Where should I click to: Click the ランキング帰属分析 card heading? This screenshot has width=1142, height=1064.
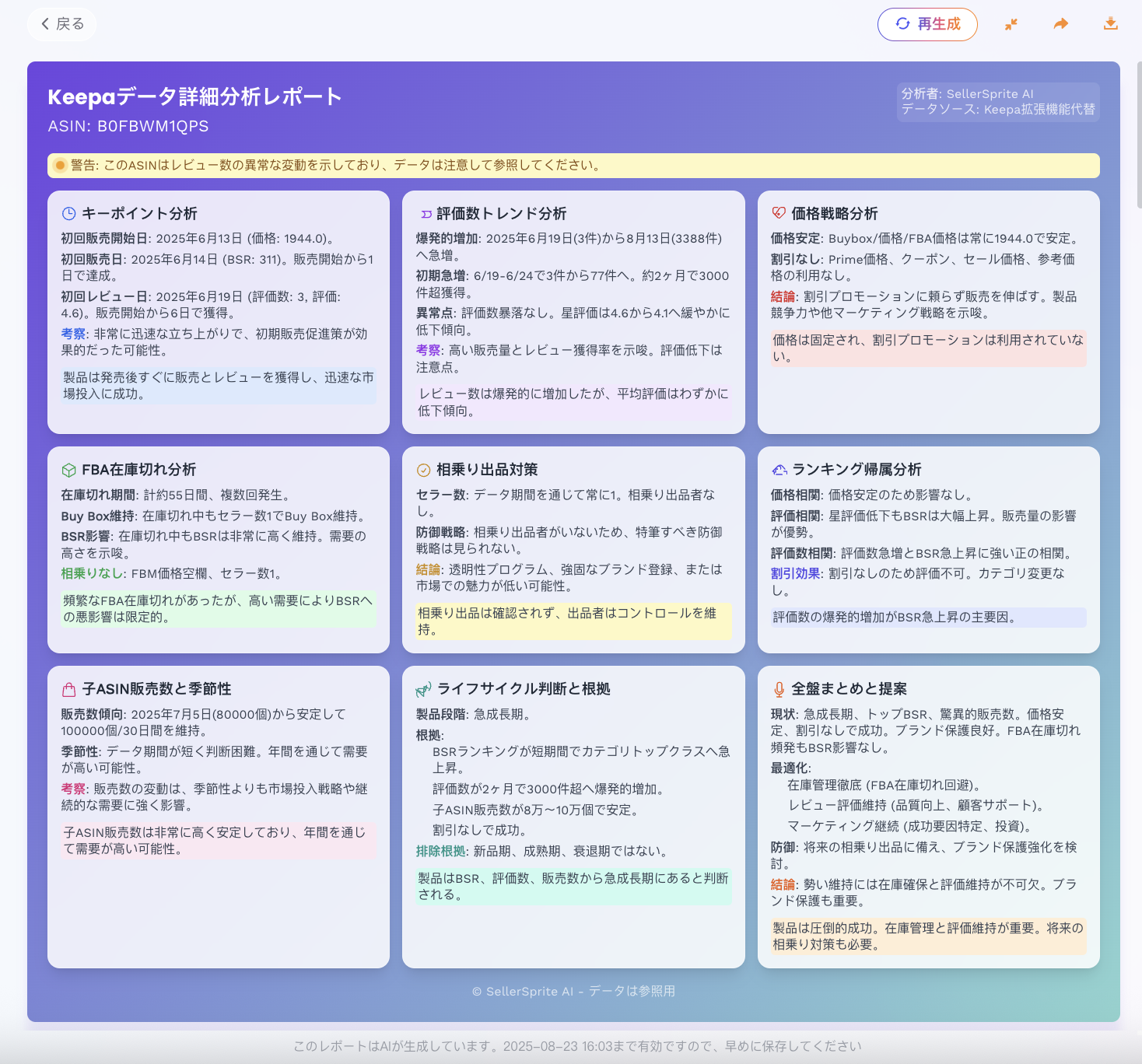coord(856,470)
